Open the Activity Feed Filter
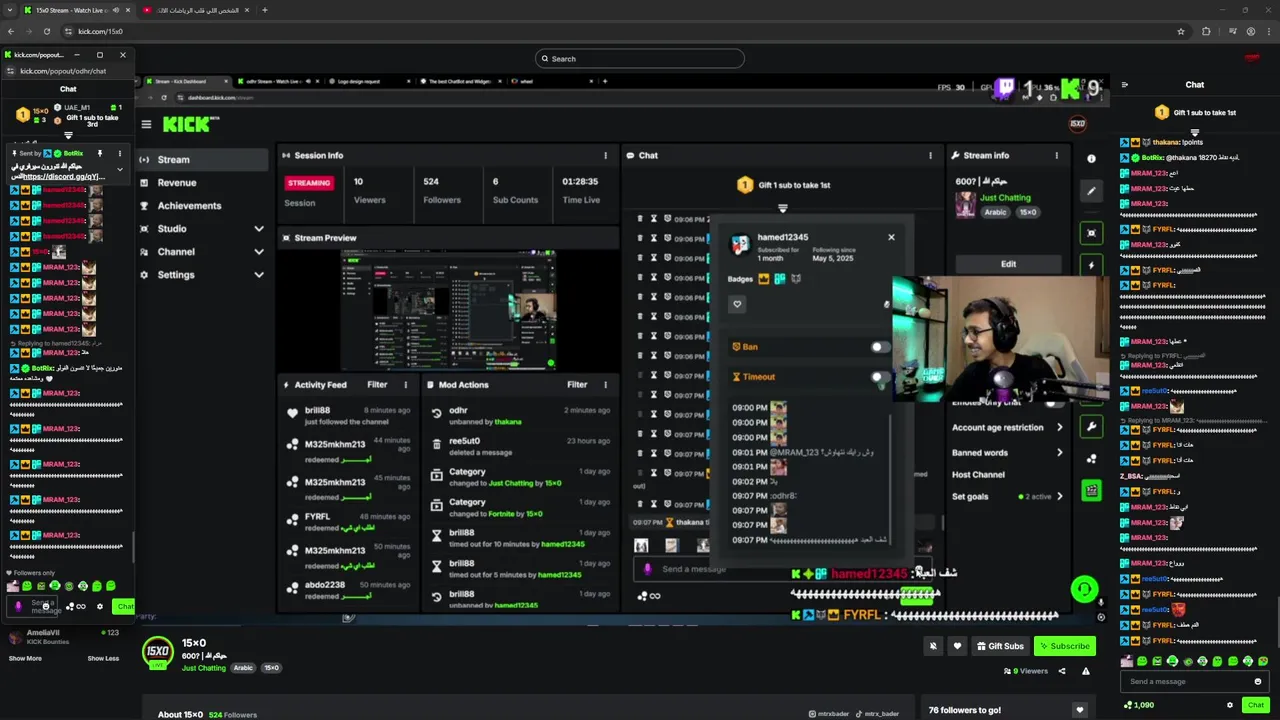 377,384
